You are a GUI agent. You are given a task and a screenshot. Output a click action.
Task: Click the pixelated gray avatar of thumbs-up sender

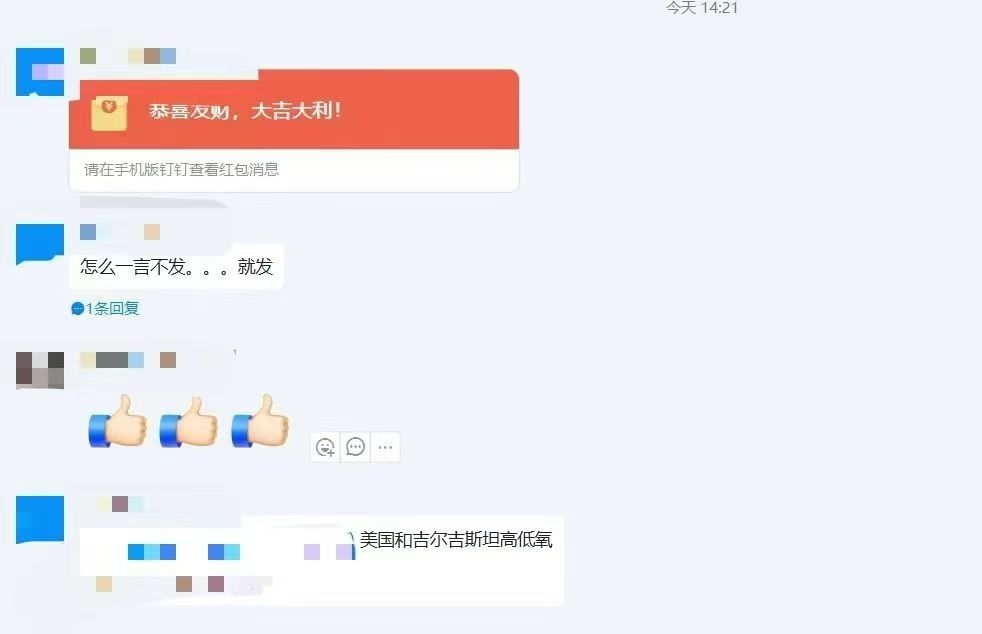(40, 370)
